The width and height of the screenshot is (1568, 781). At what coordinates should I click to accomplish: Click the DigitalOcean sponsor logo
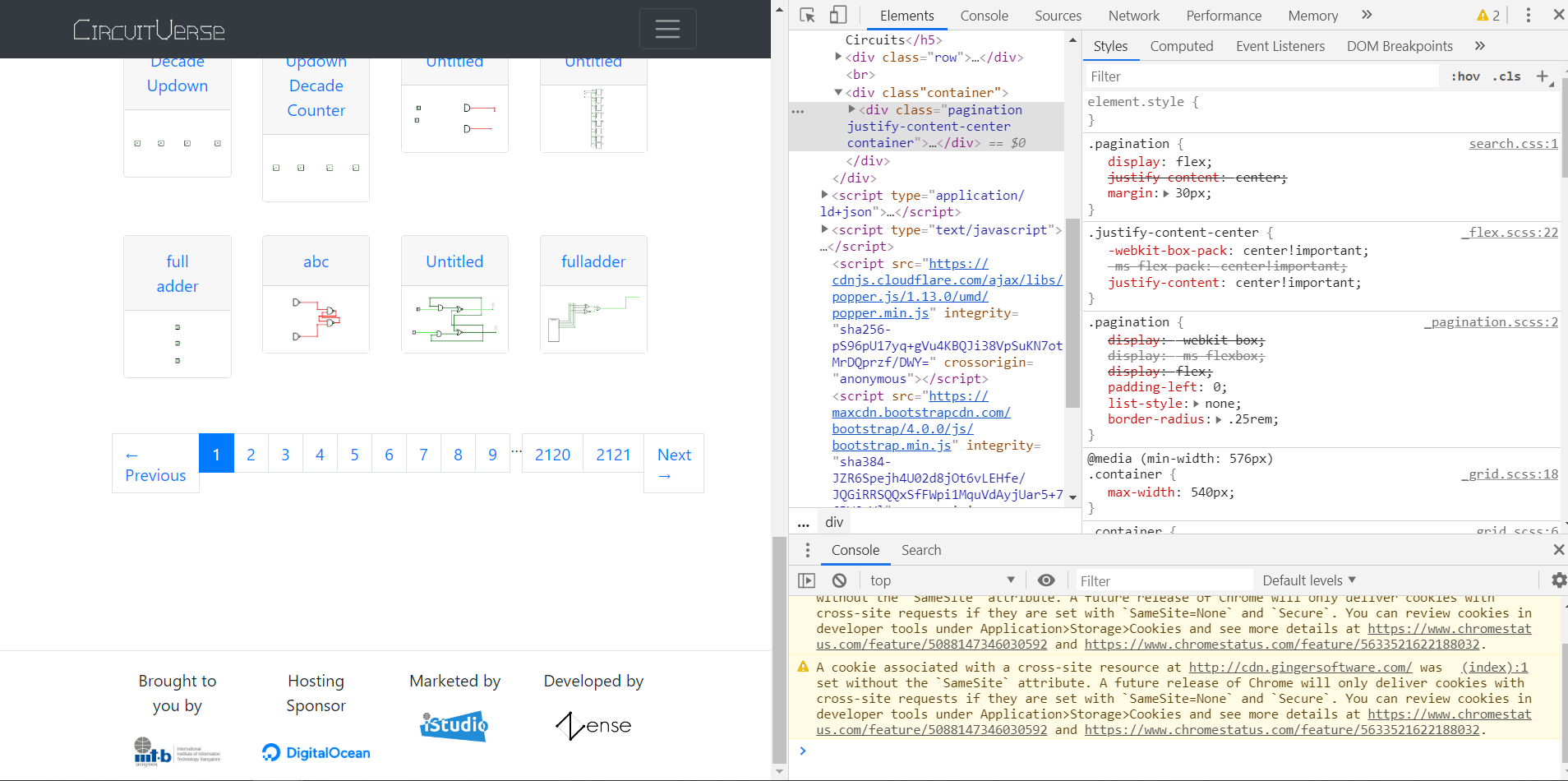[316, 752]
